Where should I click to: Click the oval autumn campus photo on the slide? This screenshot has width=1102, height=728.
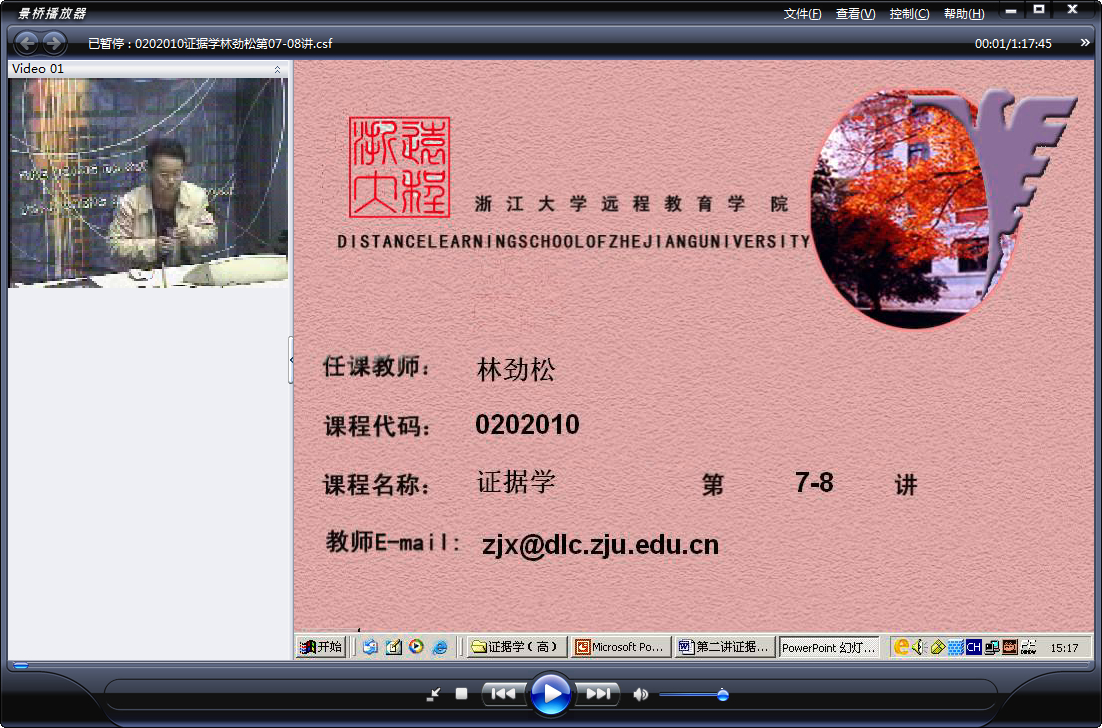pos(914,209)
